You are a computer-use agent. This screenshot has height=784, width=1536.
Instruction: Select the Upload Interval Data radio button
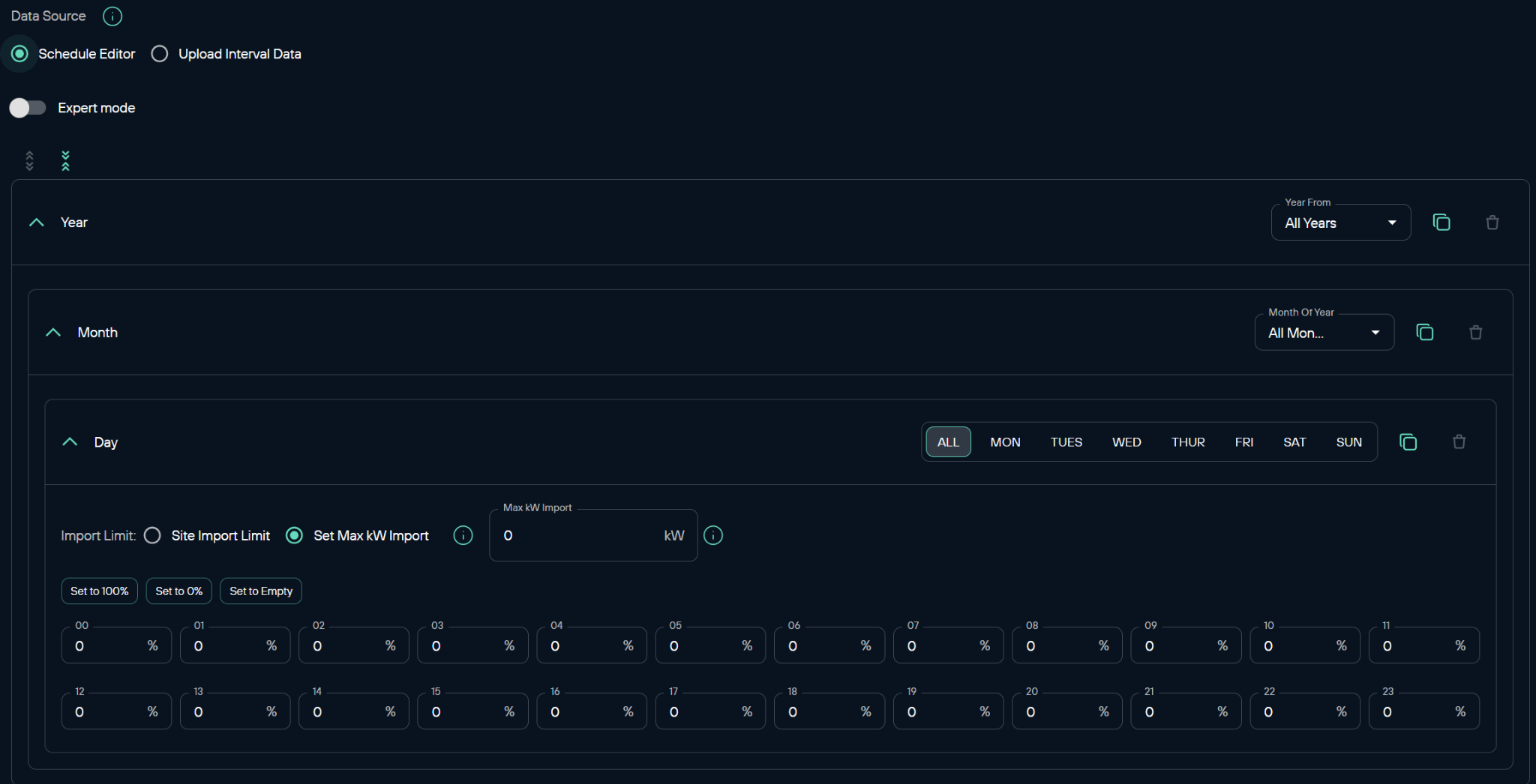pyautogui.click(x=159, y=54)
